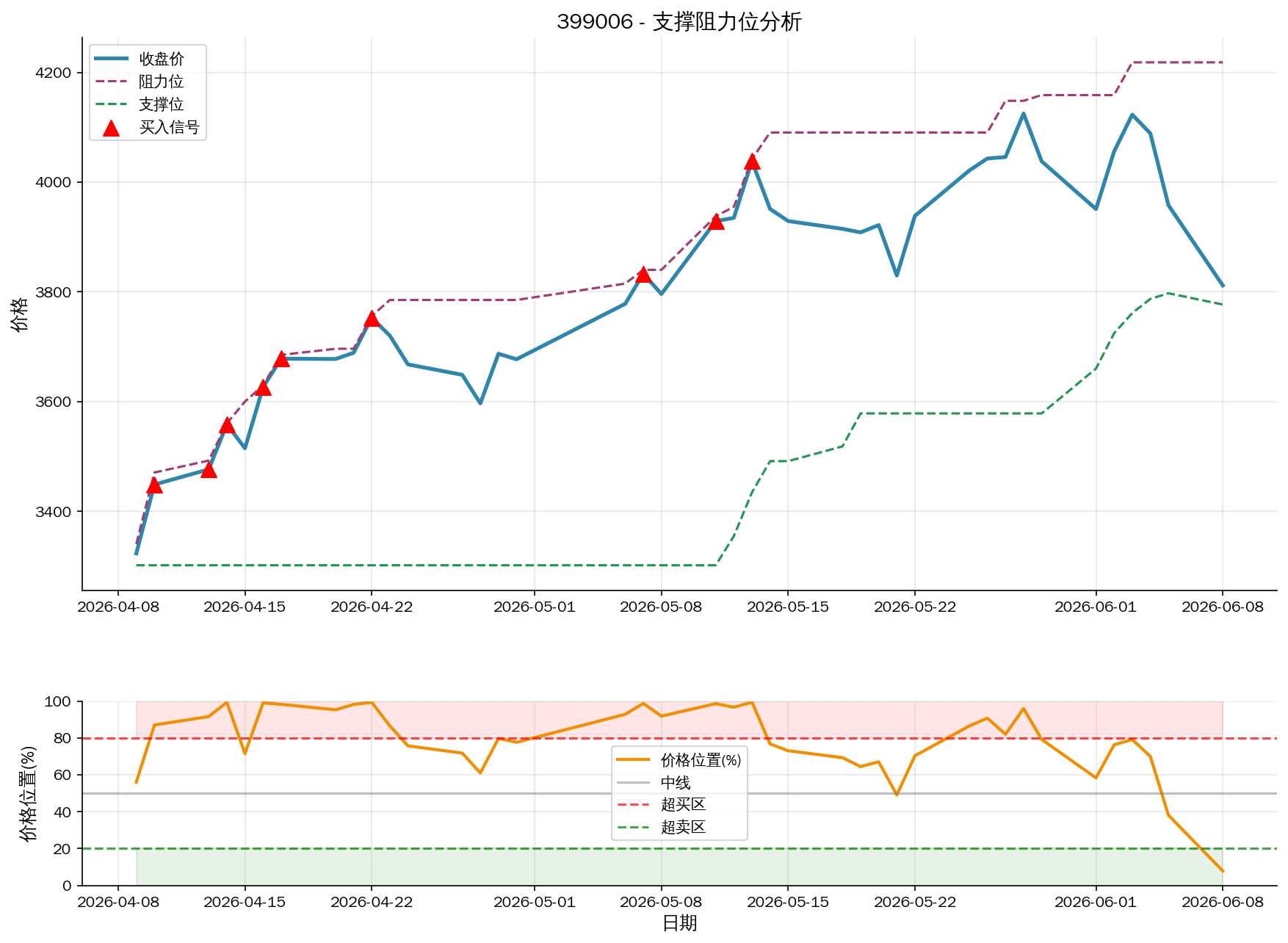Click the 4200 price axis label
1288x943 pixels.
tap(54, 73)
